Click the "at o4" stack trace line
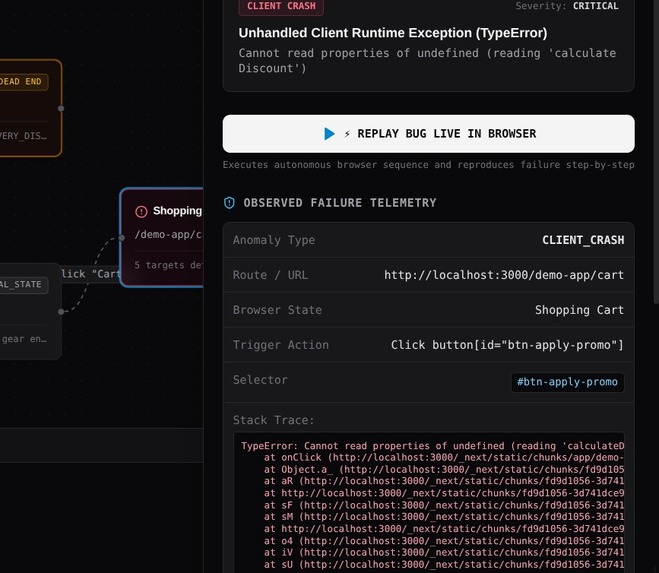Viewport: 659px width, 573px height. (x=444, y=541)
